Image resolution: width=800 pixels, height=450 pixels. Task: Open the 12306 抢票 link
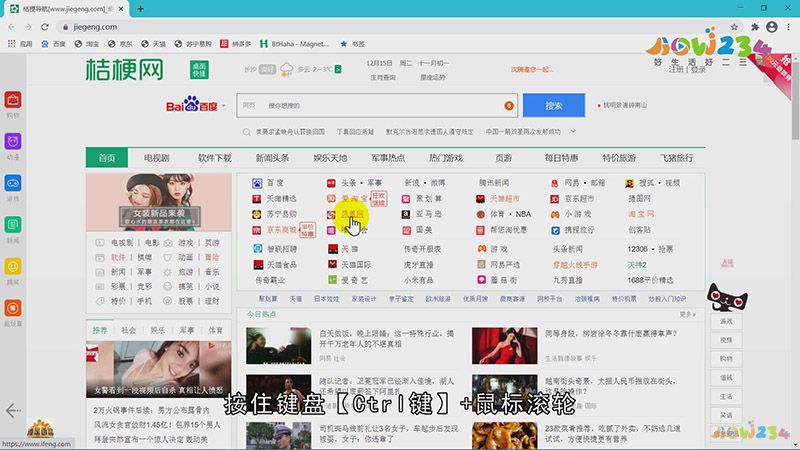point(650,249)
